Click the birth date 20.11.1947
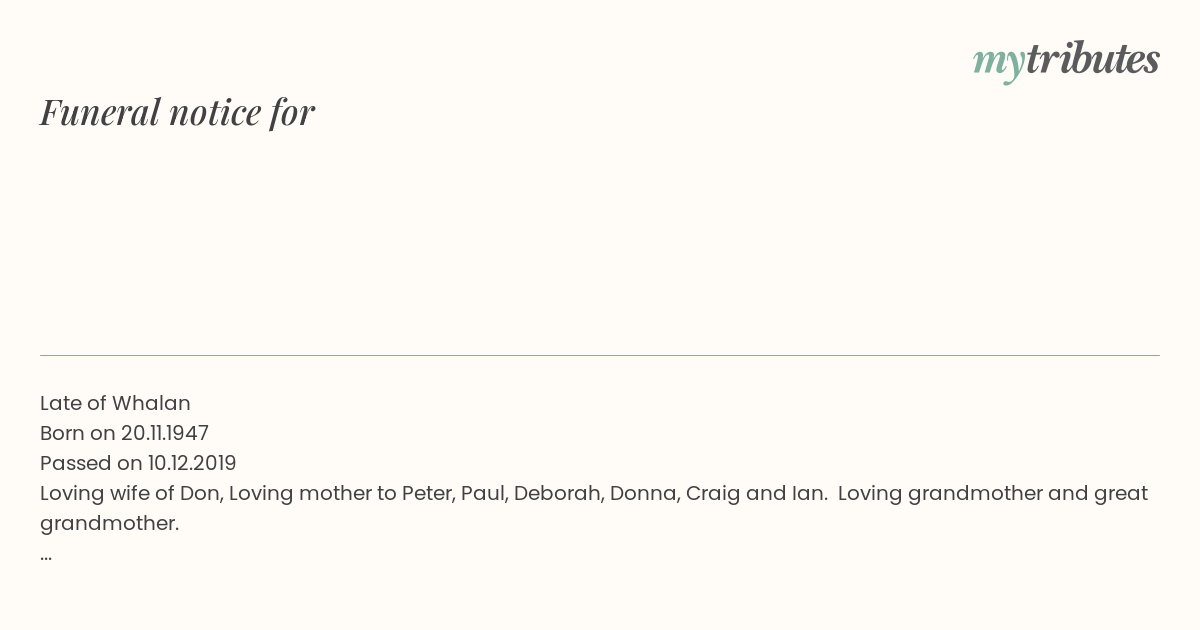The width and height of the screenshot is (1200, 630). pyautogui.click(x=165, y=433)
